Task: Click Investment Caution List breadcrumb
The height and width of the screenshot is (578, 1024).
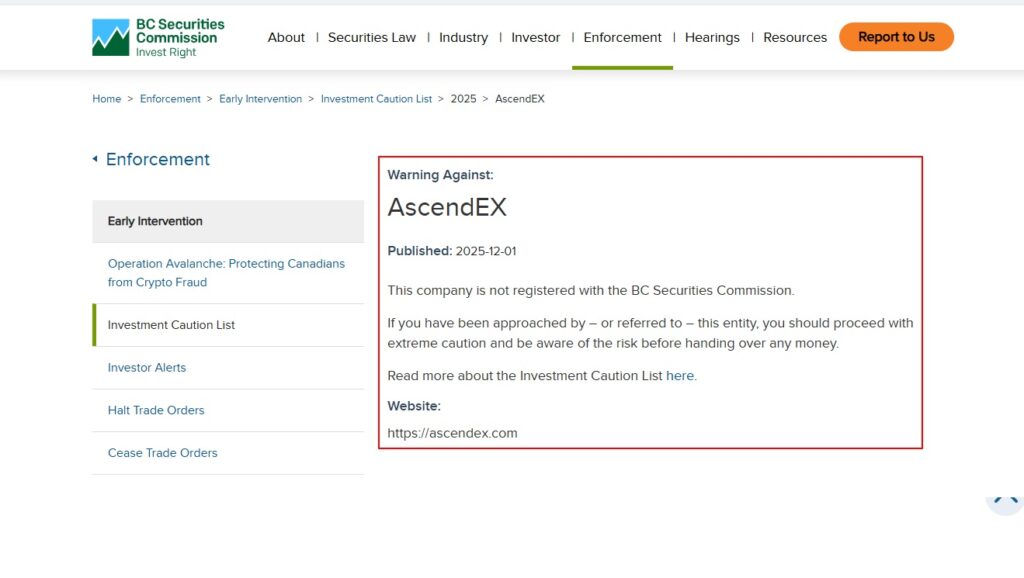Action: tap(376, 99)
